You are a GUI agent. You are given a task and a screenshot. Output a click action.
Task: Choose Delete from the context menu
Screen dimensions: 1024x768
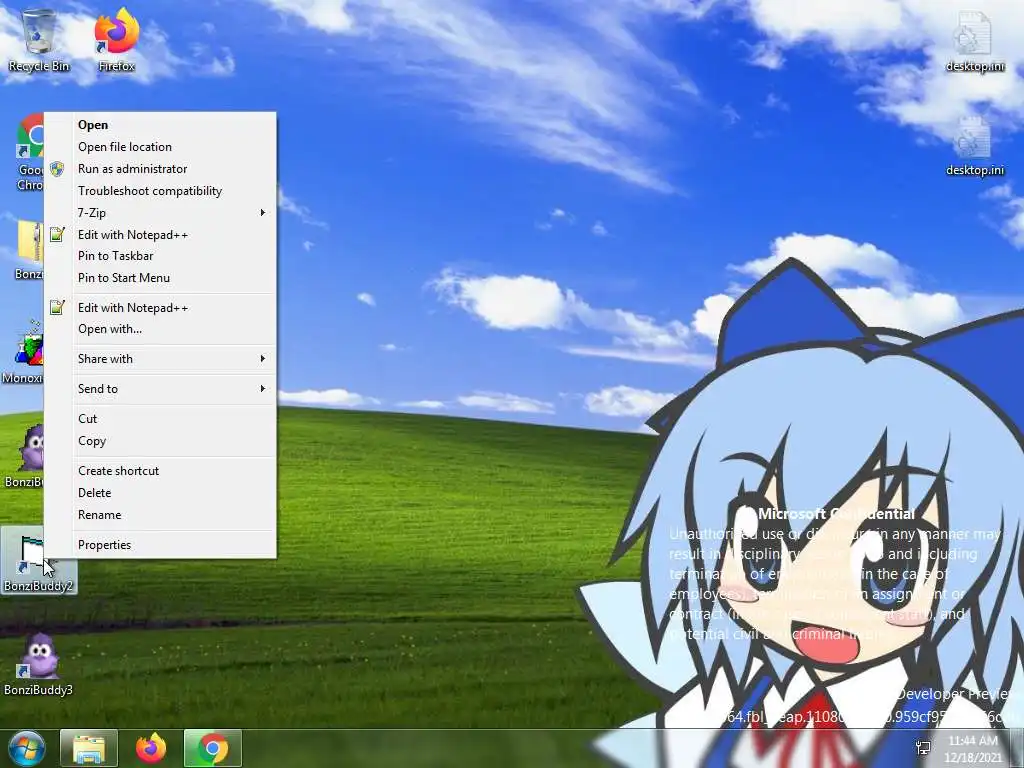[160, 493]
